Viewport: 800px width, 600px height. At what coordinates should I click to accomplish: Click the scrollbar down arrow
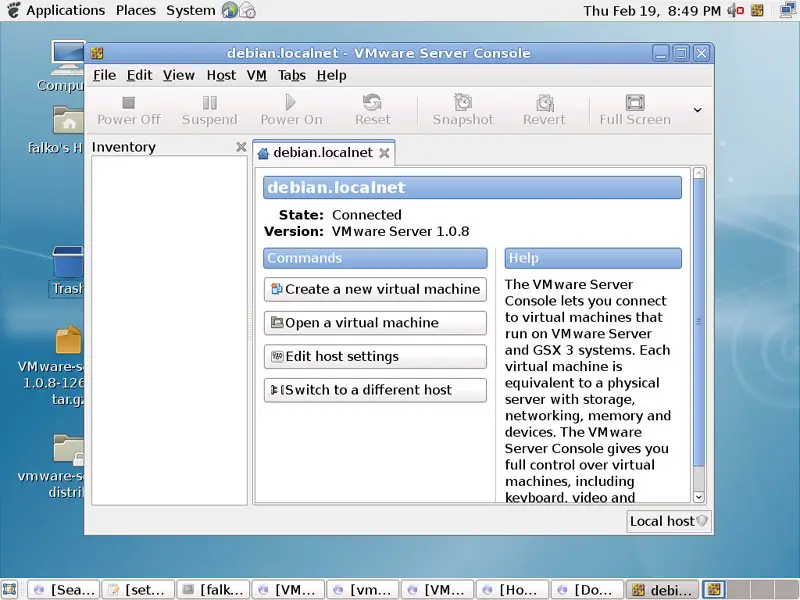[699, 496]
